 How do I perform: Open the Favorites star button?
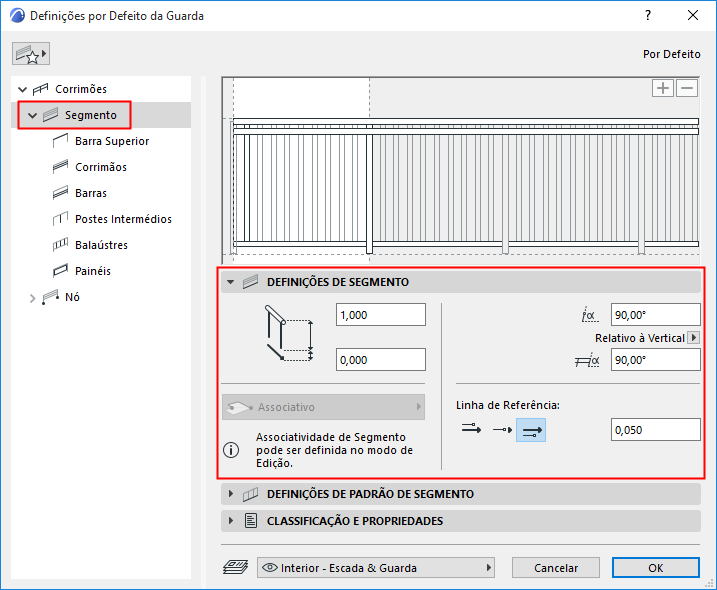click(31, 54)
